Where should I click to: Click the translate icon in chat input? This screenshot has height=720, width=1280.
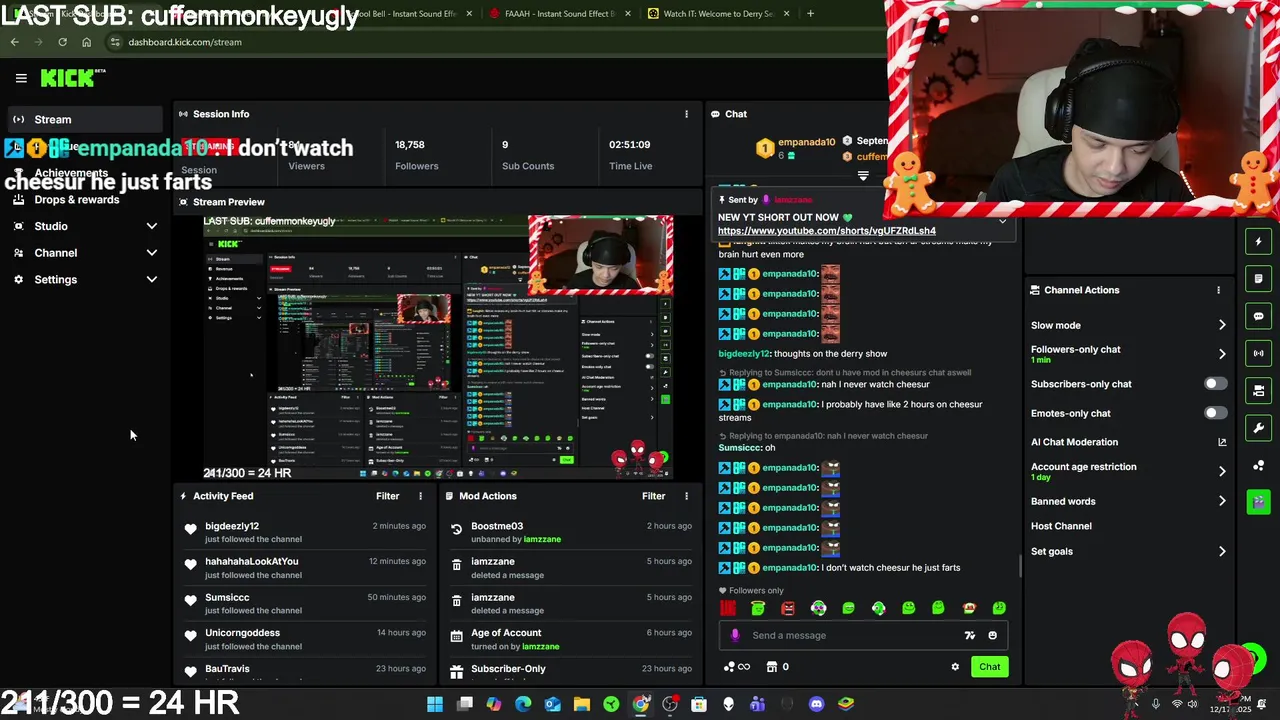[969, 635]
